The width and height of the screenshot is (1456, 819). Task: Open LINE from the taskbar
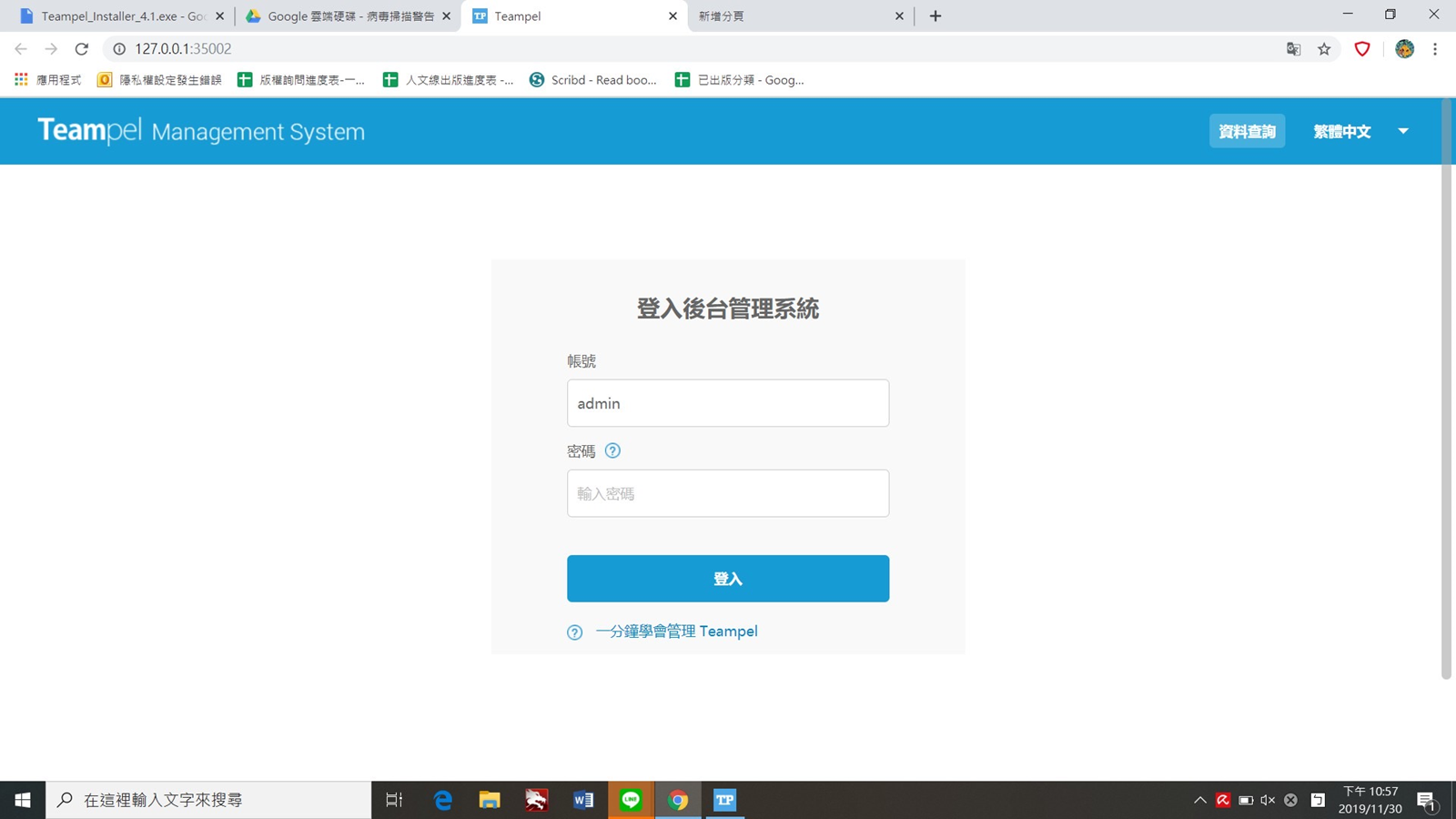[631, 800]
